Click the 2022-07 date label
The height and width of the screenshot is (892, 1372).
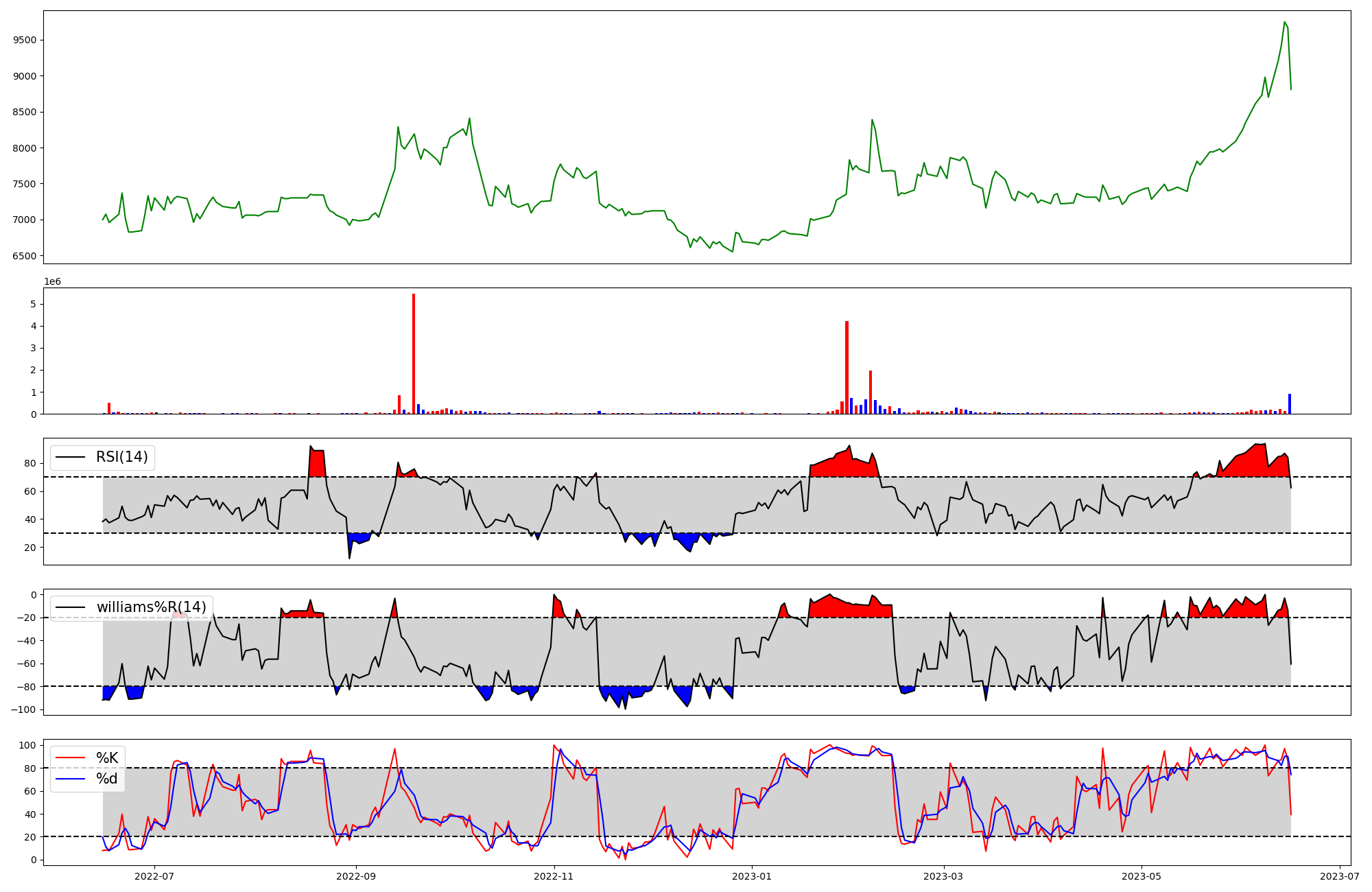point(154,876)
